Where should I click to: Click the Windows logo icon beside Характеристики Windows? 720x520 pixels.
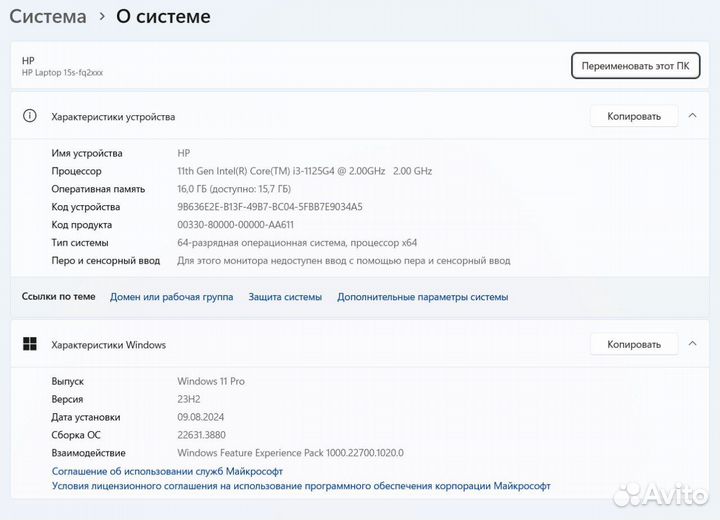(x=30, y=344)
